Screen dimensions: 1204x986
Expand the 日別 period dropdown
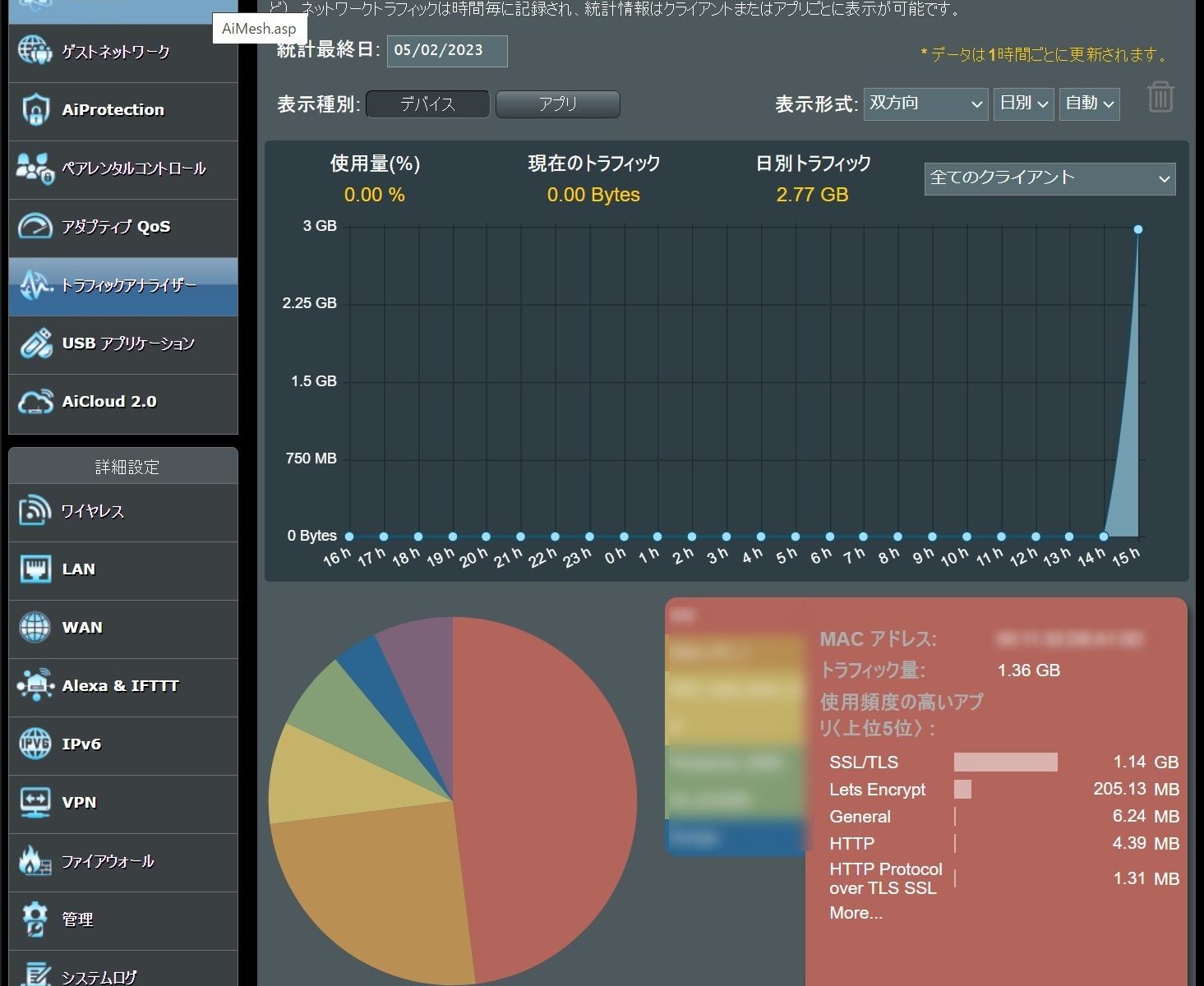(1023, 104)
